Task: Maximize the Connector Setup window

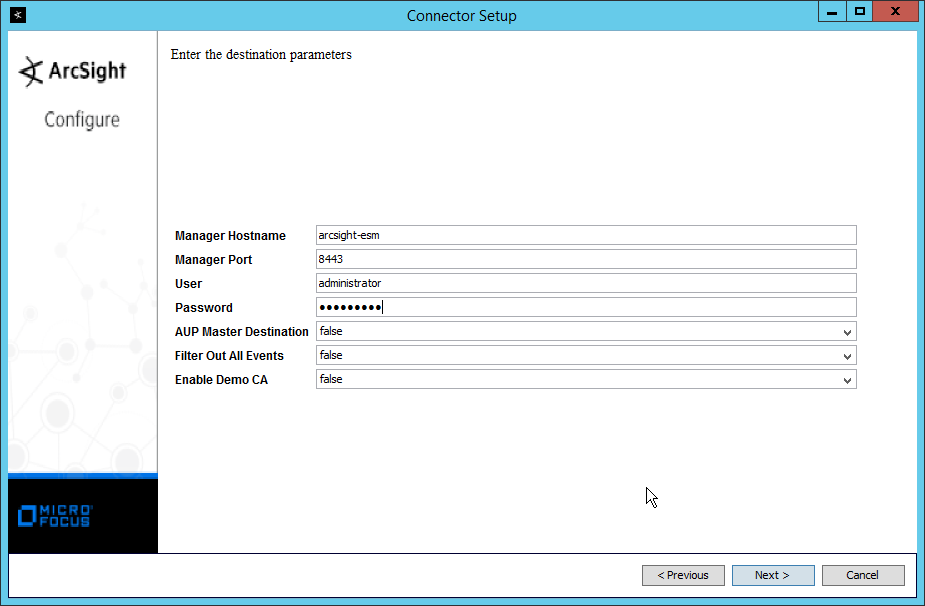Action: click(x=859, y=11)
